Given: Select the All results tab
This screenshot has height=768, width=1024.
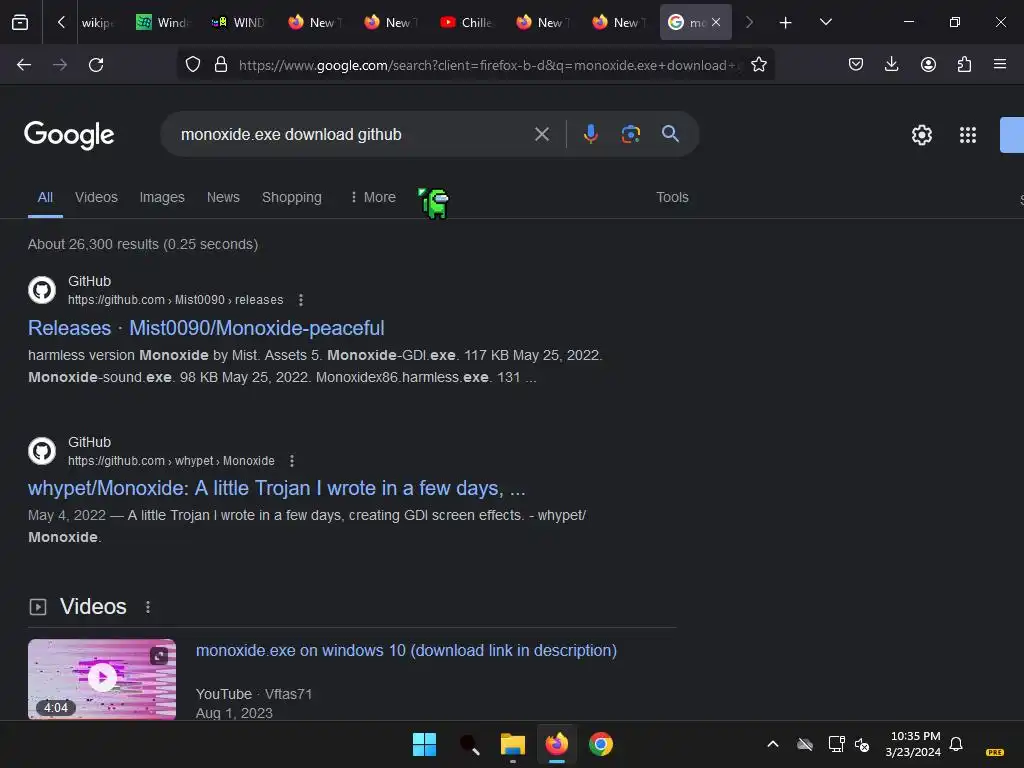Looking at the screenshot, I should (x=45, y=197).
